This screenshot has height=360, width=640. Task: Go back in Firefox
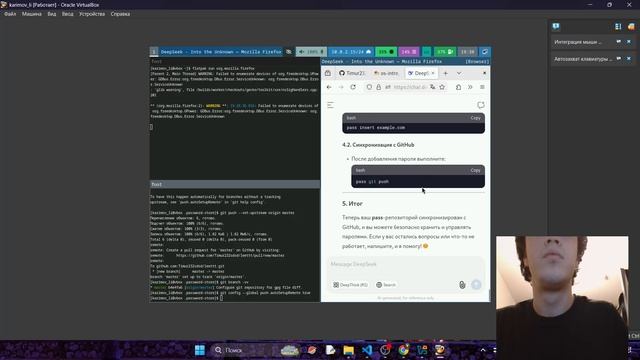[x=329, y=87]
